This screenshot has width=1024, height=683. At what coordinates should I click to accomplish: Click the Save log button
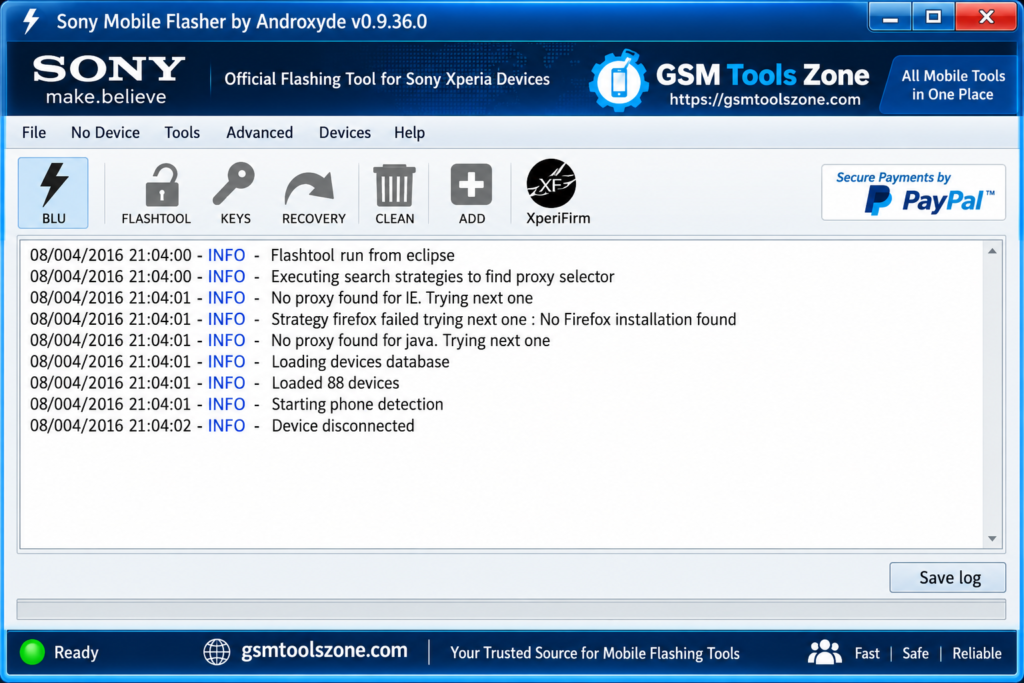pyautogui.click(x=948, y=578)
